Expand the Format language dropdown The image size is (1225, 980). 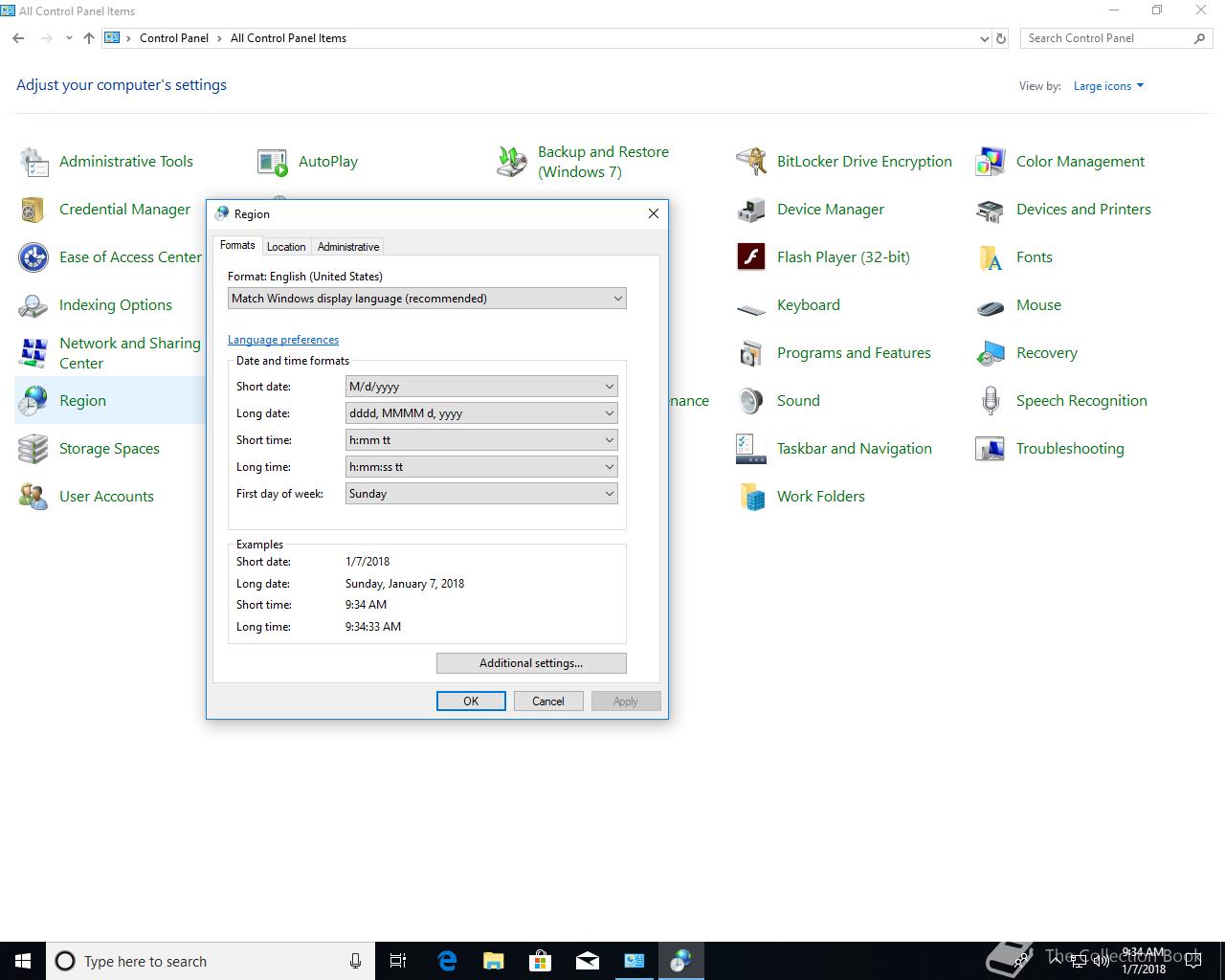coord(427,299)
